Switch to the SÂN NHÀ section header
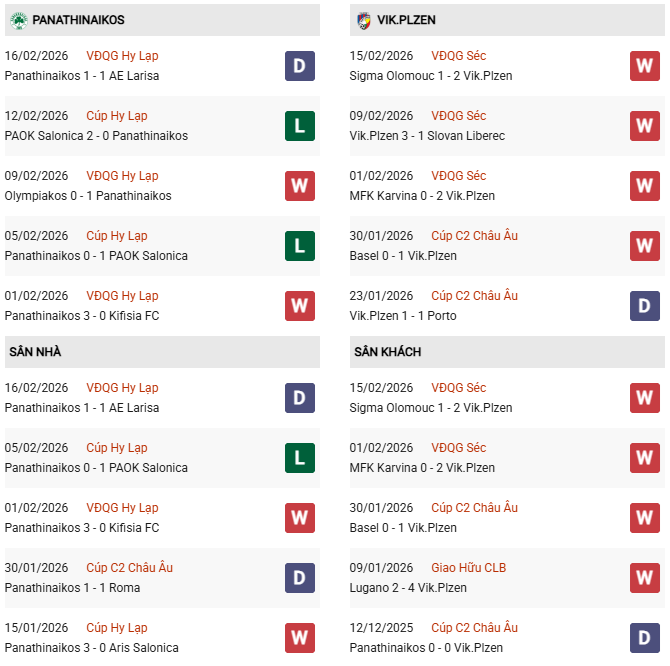The height and width of the screenshot is (666, 670). click(x=36, y=352)
